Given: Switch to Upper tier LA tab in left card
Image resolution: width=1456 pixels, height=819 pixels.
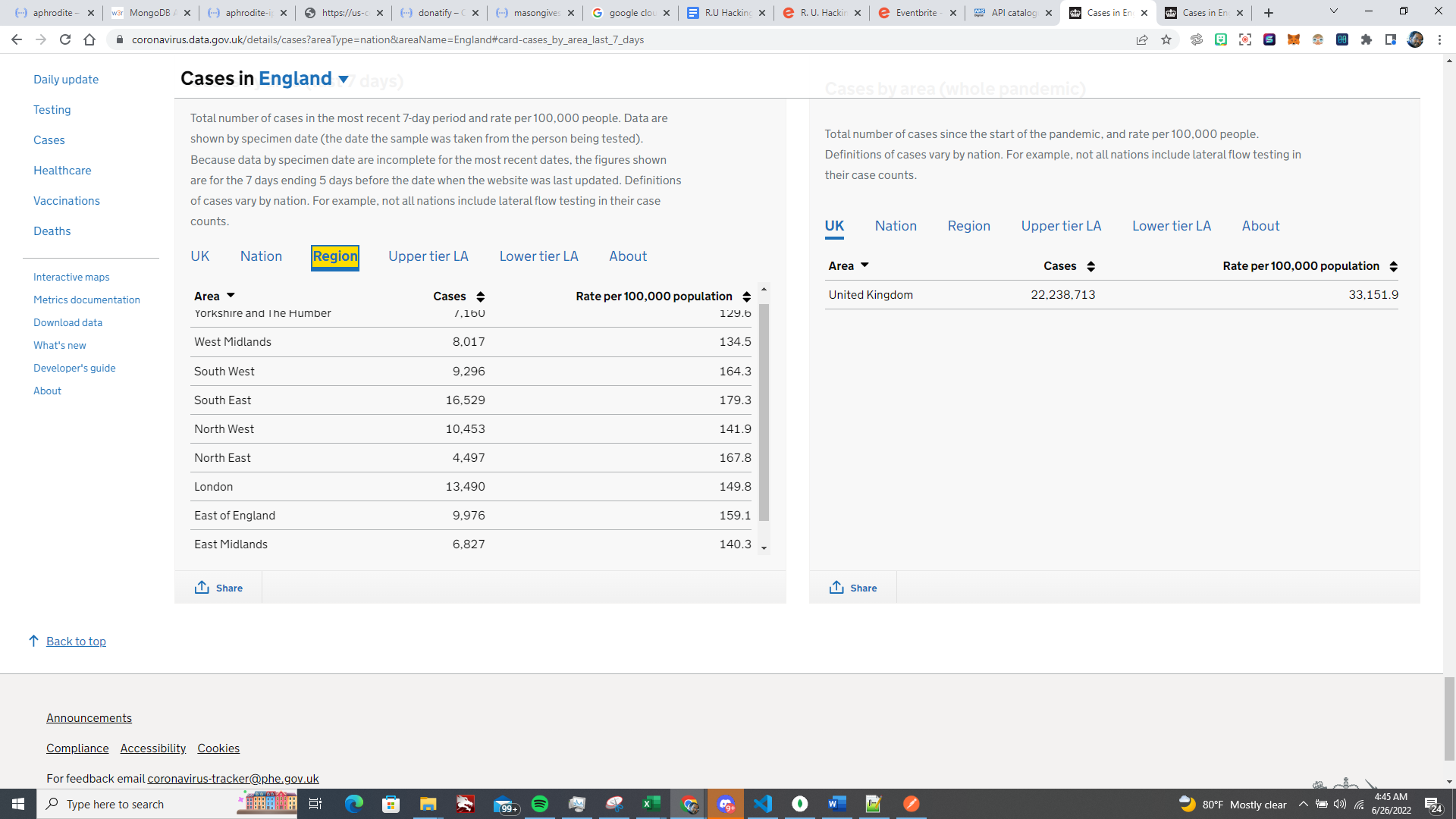Looking at the screenshot, I should 428,256.
